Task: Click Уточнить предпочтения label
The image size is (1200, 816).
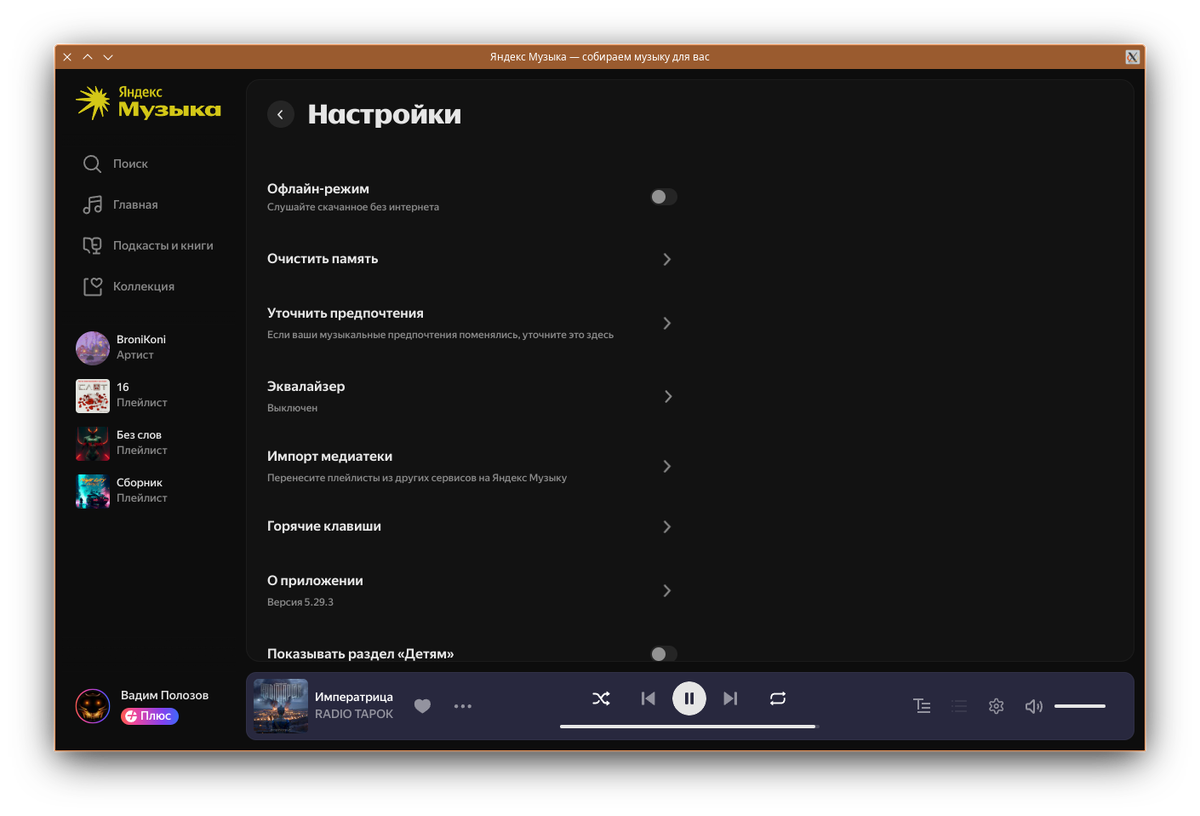Action: click(345, 313)
